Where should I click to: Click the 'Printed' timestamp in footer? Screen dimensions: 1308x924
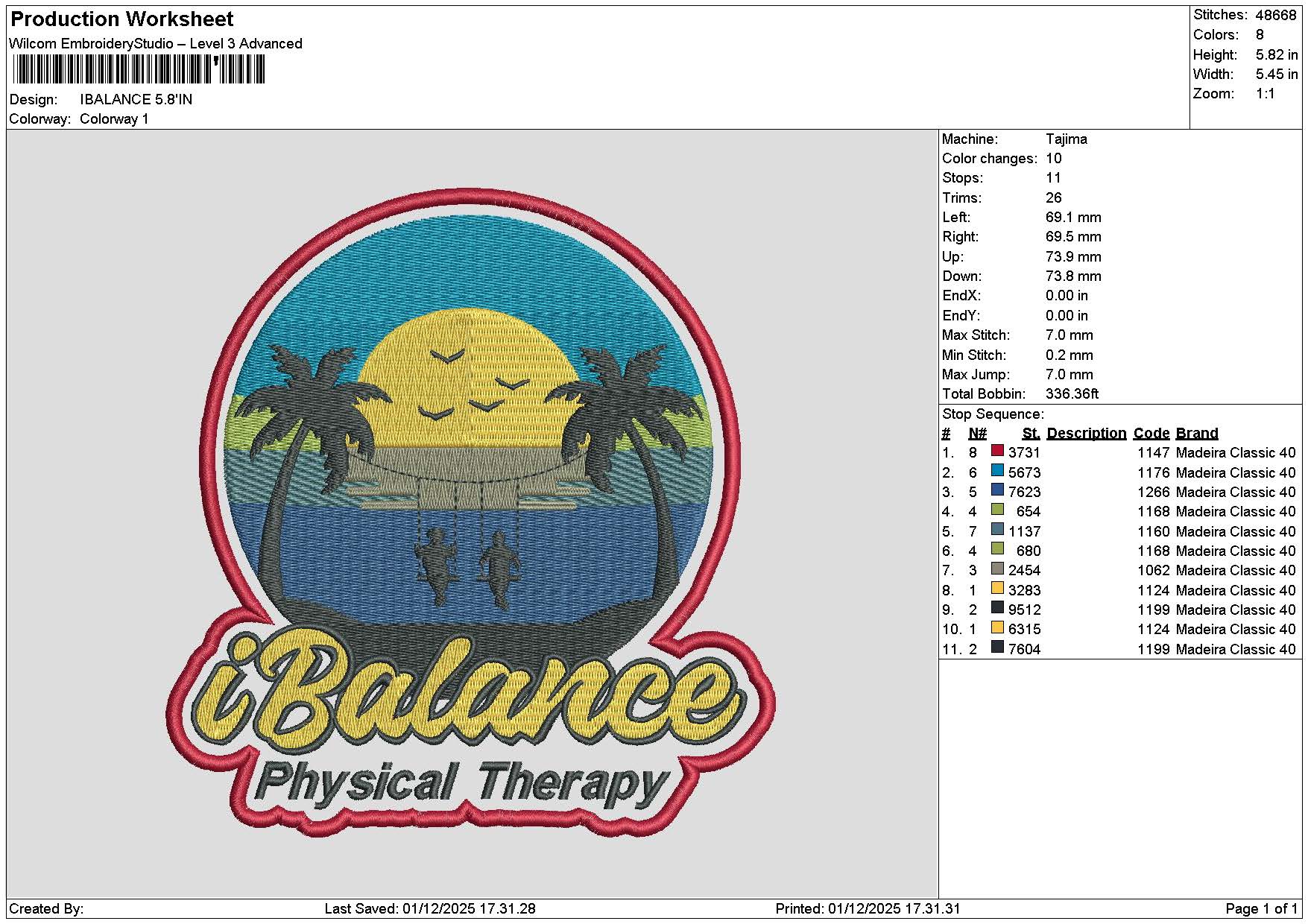pos(868,909)
